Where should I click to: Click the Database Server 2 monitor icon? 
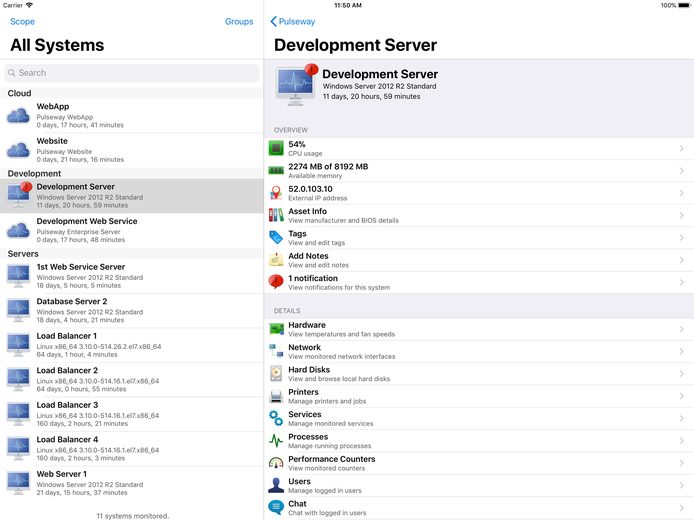18,310
